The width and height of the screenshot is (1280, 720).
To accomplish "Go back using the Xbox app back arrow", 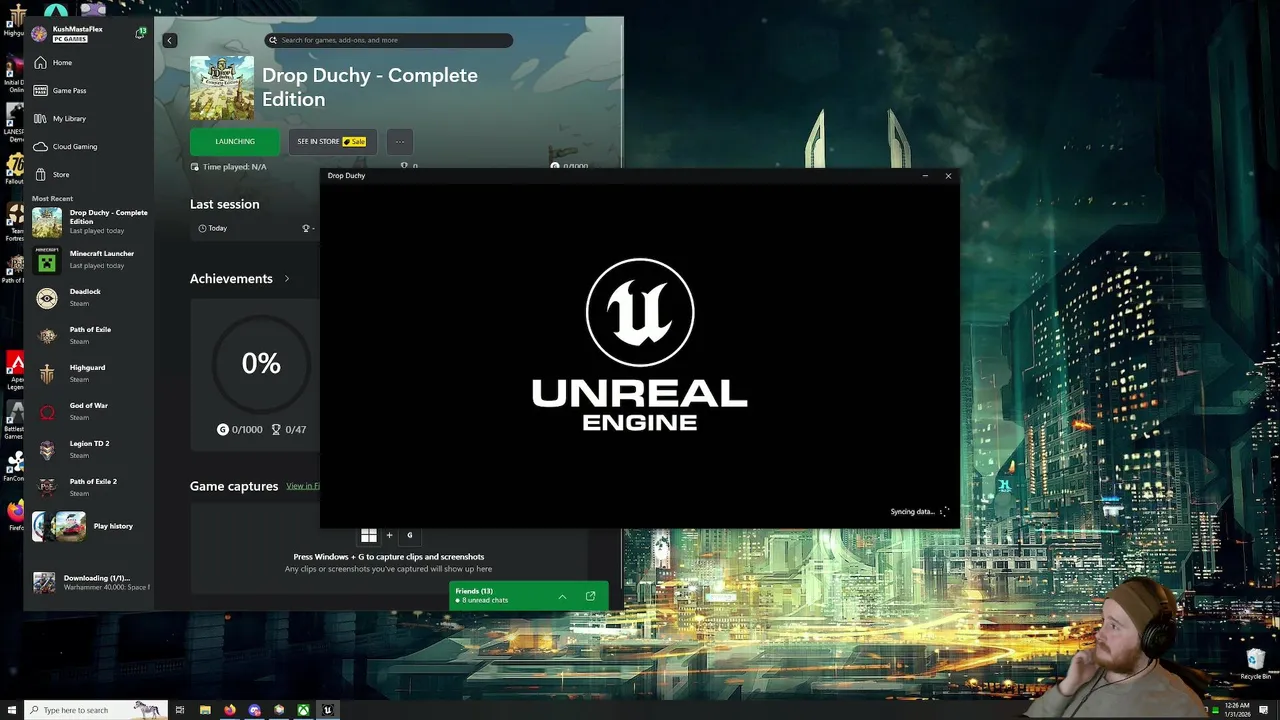I will [169, 40].
